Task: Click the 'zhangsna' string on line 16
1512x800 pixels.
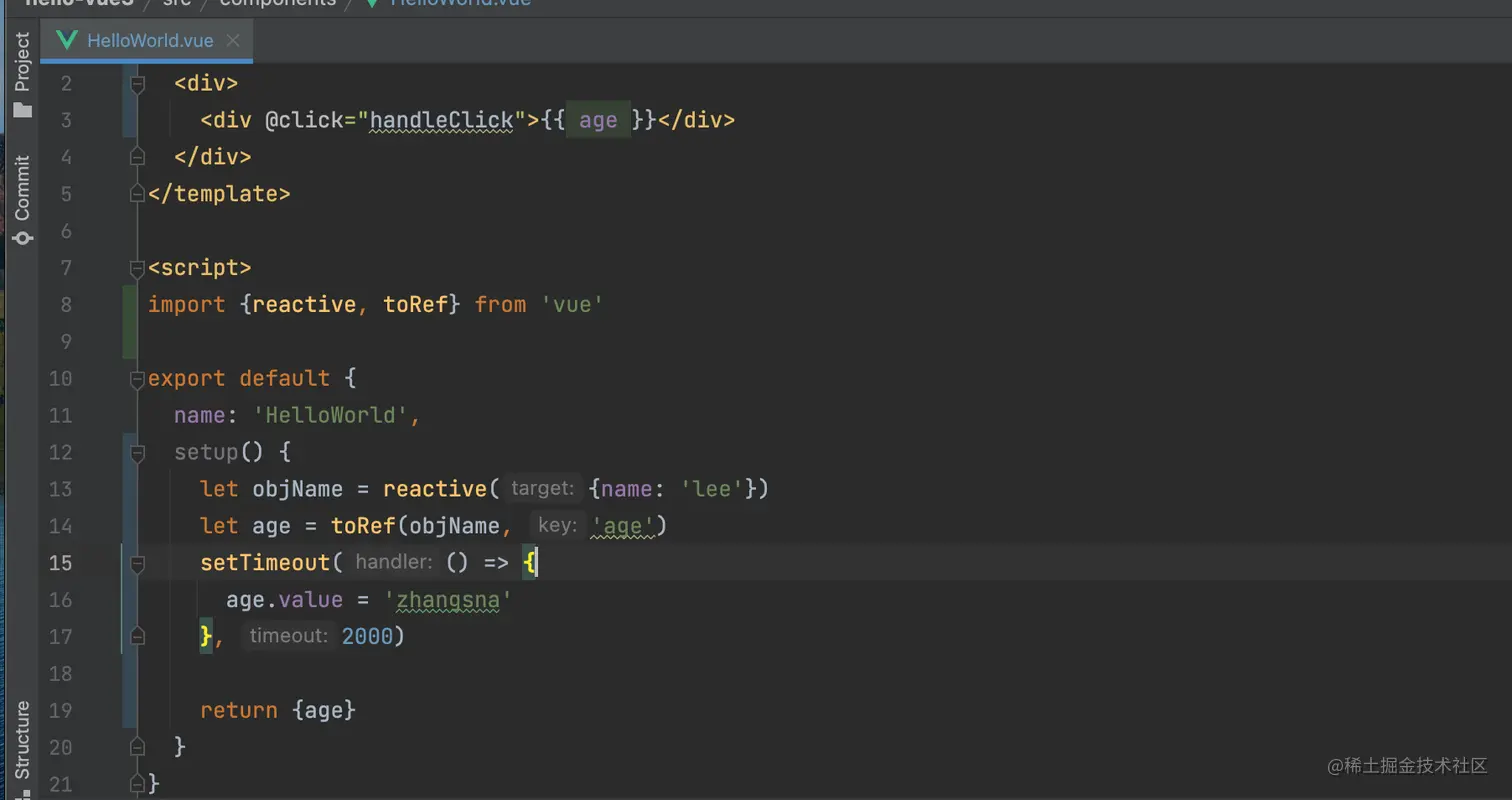Action: [x=449, y=600]
